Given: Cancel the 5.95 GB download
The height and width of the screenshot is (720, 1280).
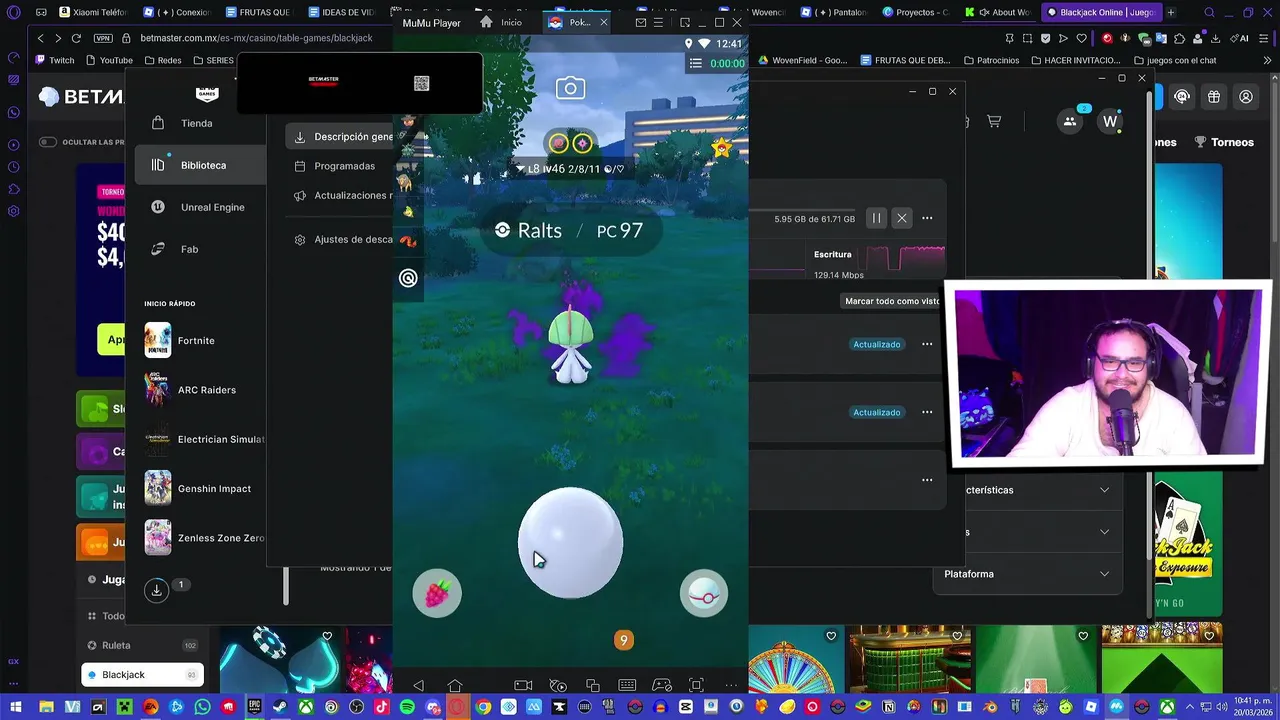Looking at the screenshot, I should coord(902,218).
